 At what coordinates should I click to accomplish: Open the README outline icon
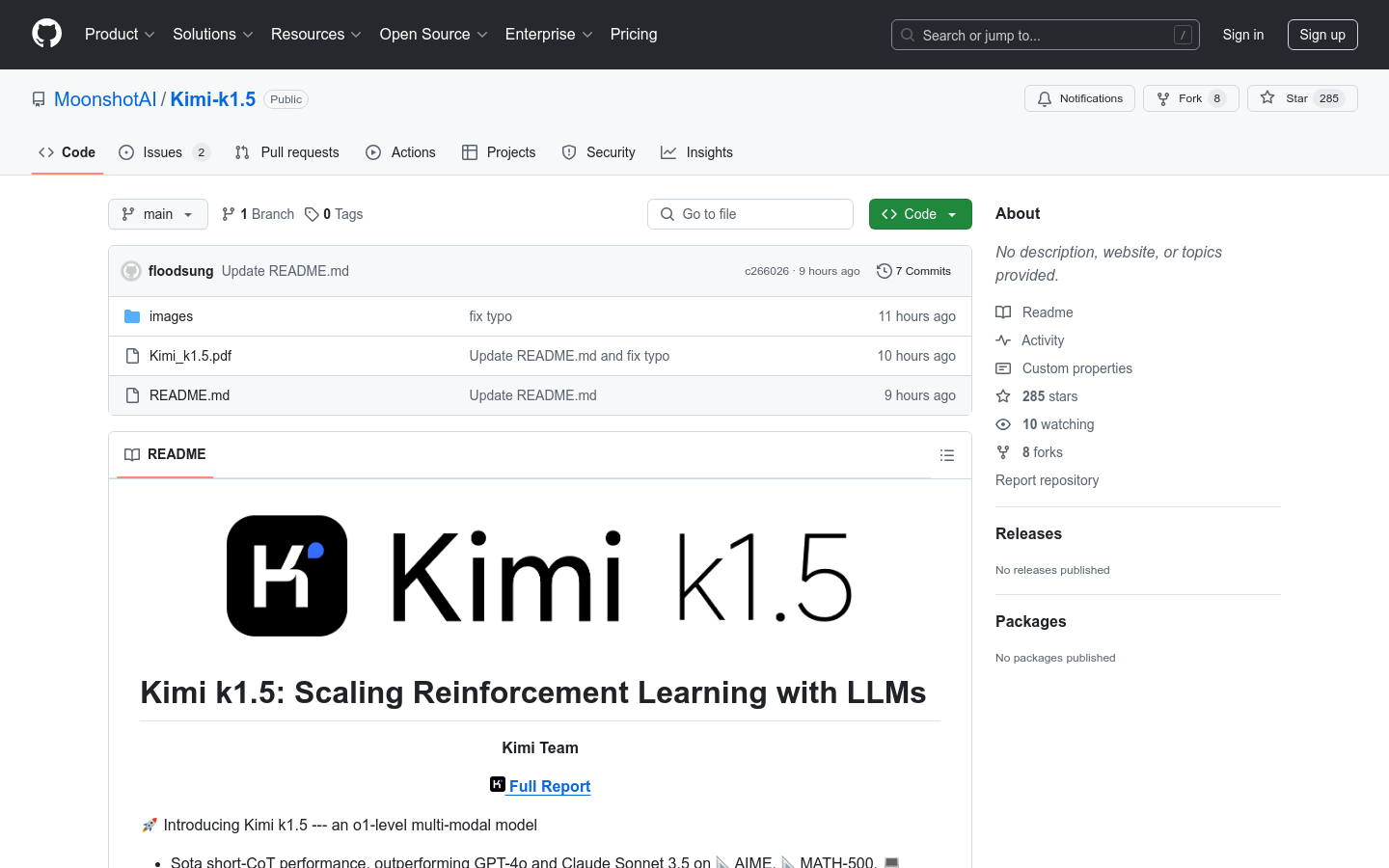946,455
